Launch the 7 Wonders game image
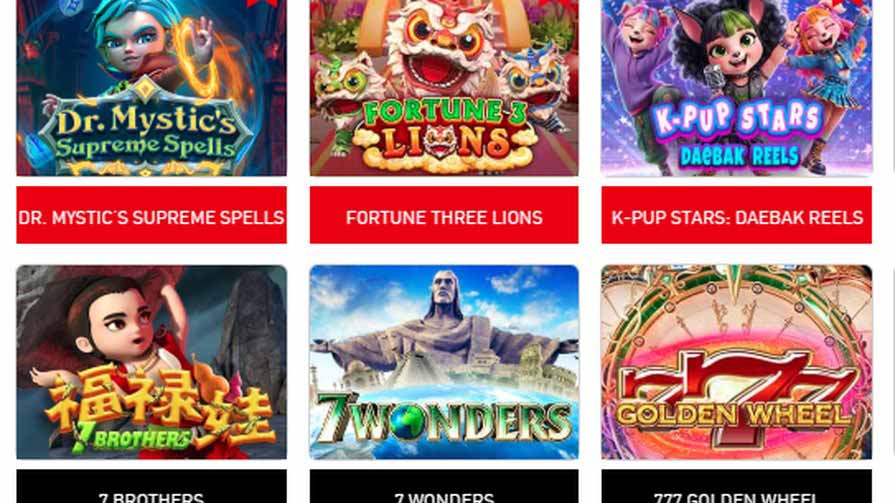This screenshot has height=503, width=895. coord(444,362)
